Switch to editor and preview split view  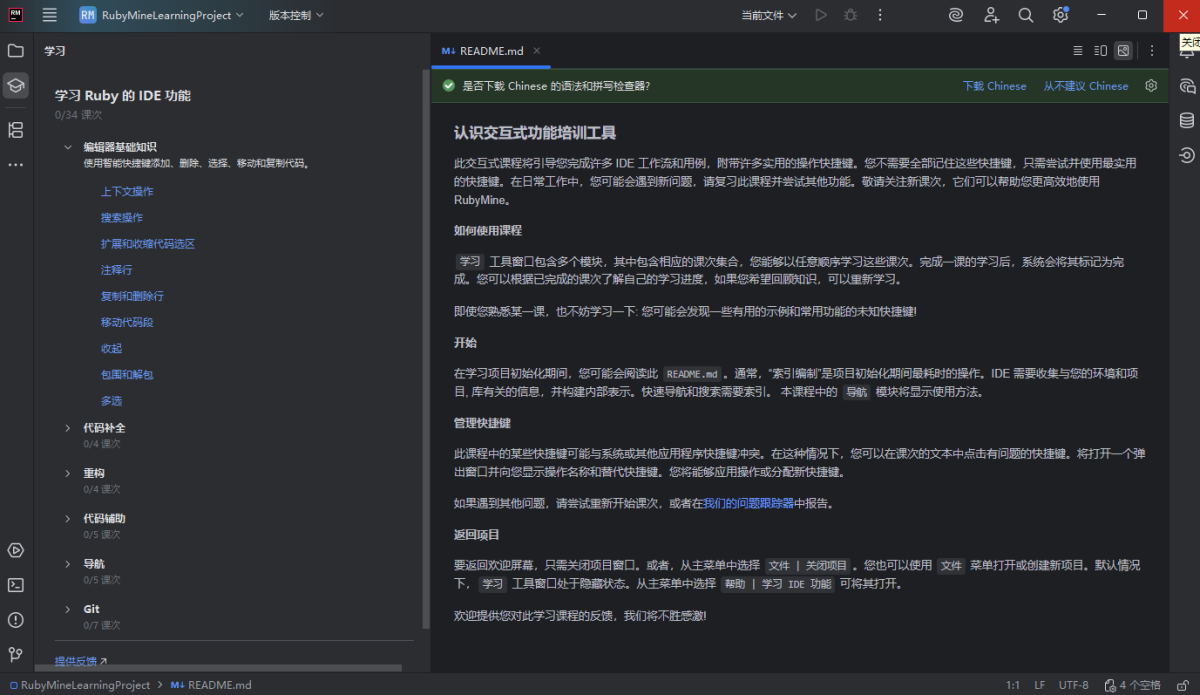pyautogui.click(x=1100, y=50)
